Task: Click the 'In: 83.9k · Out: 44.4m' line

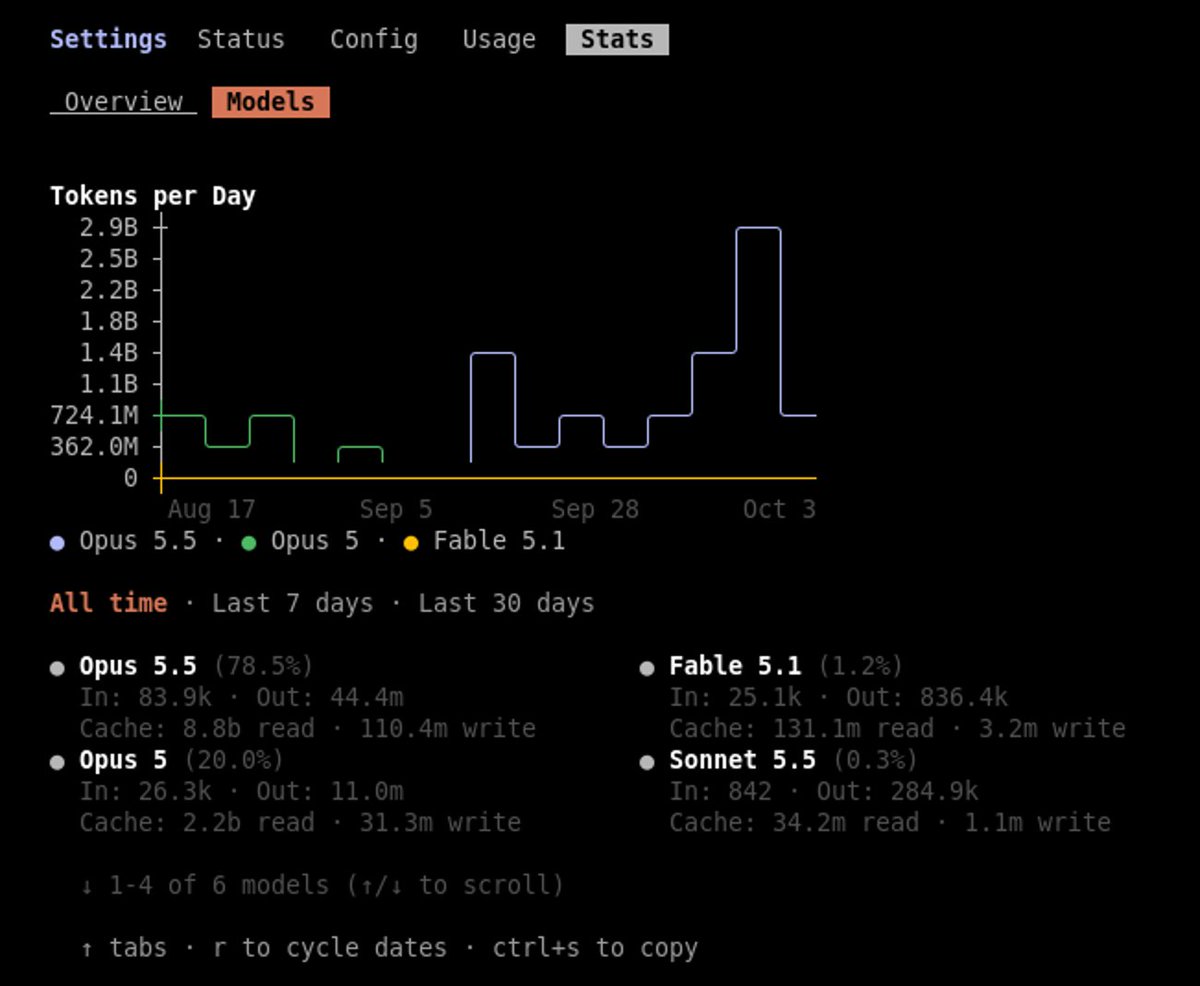Action: pos(241,697)
